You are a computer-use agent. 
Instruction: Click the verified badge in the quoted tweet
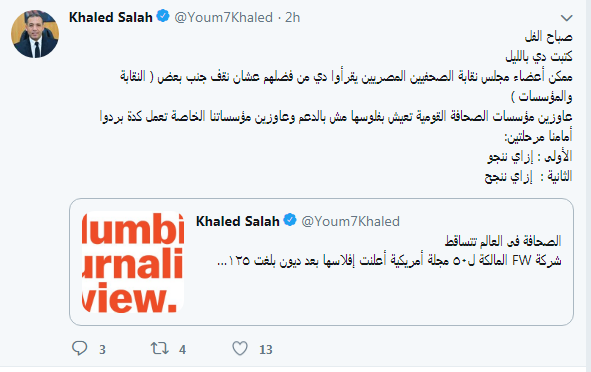pos(290,220)
